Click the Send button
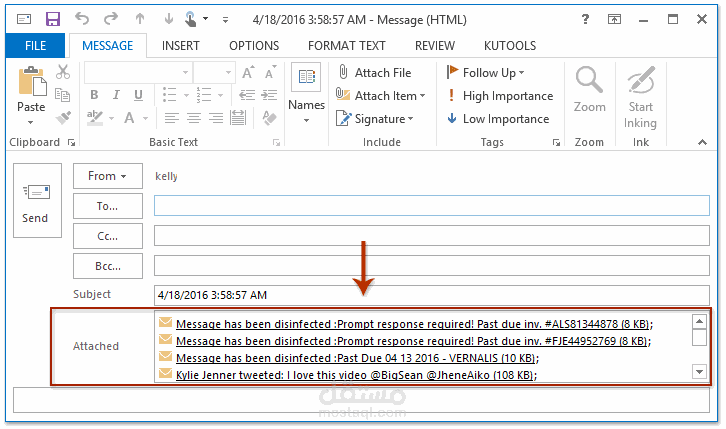Screen dimensions: 726x429 pyautogui.click(x=38, y=200)
